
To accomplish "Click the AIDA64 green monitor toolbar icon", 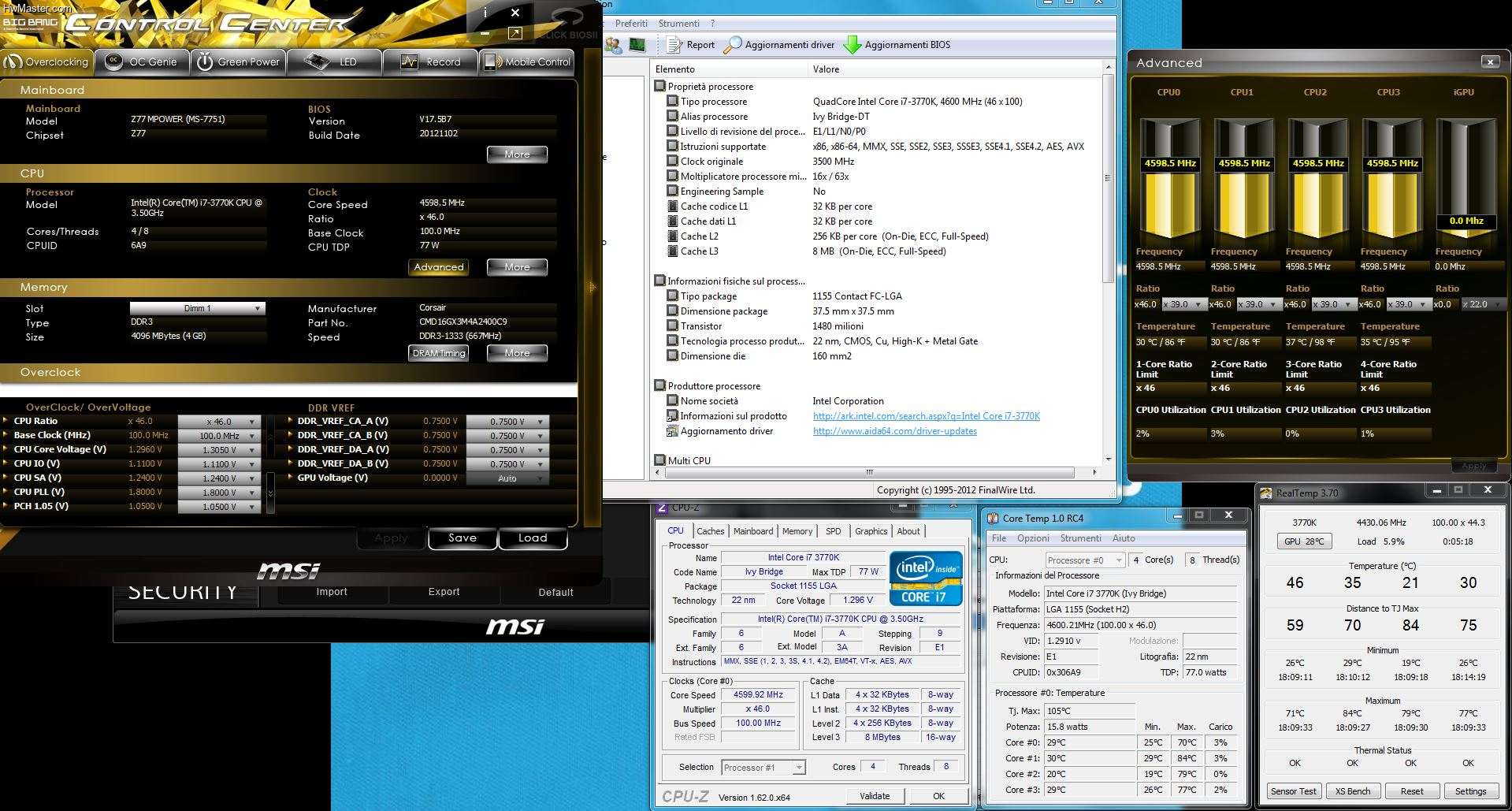I will click(637, 46).
